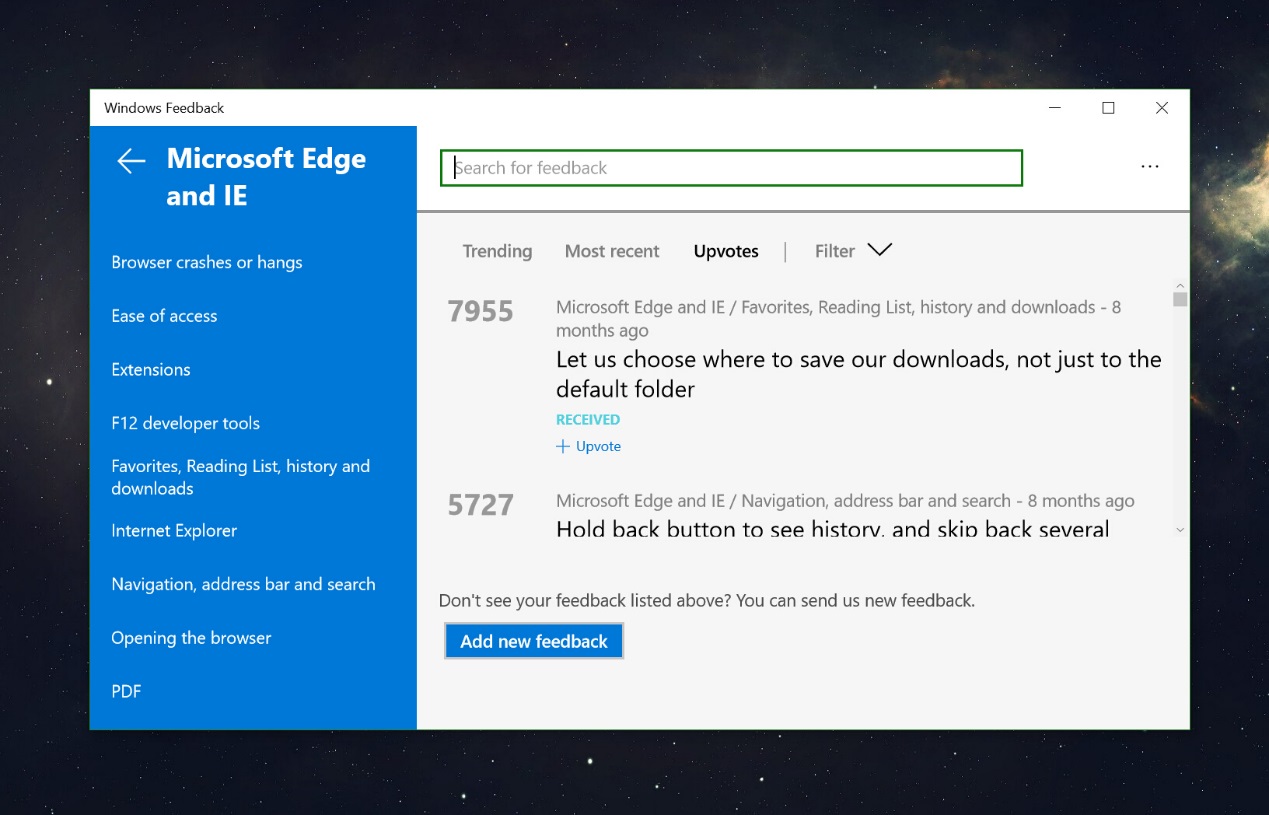
Task: Maximize the Windows Feedback window
Action: coord(1108,108)
